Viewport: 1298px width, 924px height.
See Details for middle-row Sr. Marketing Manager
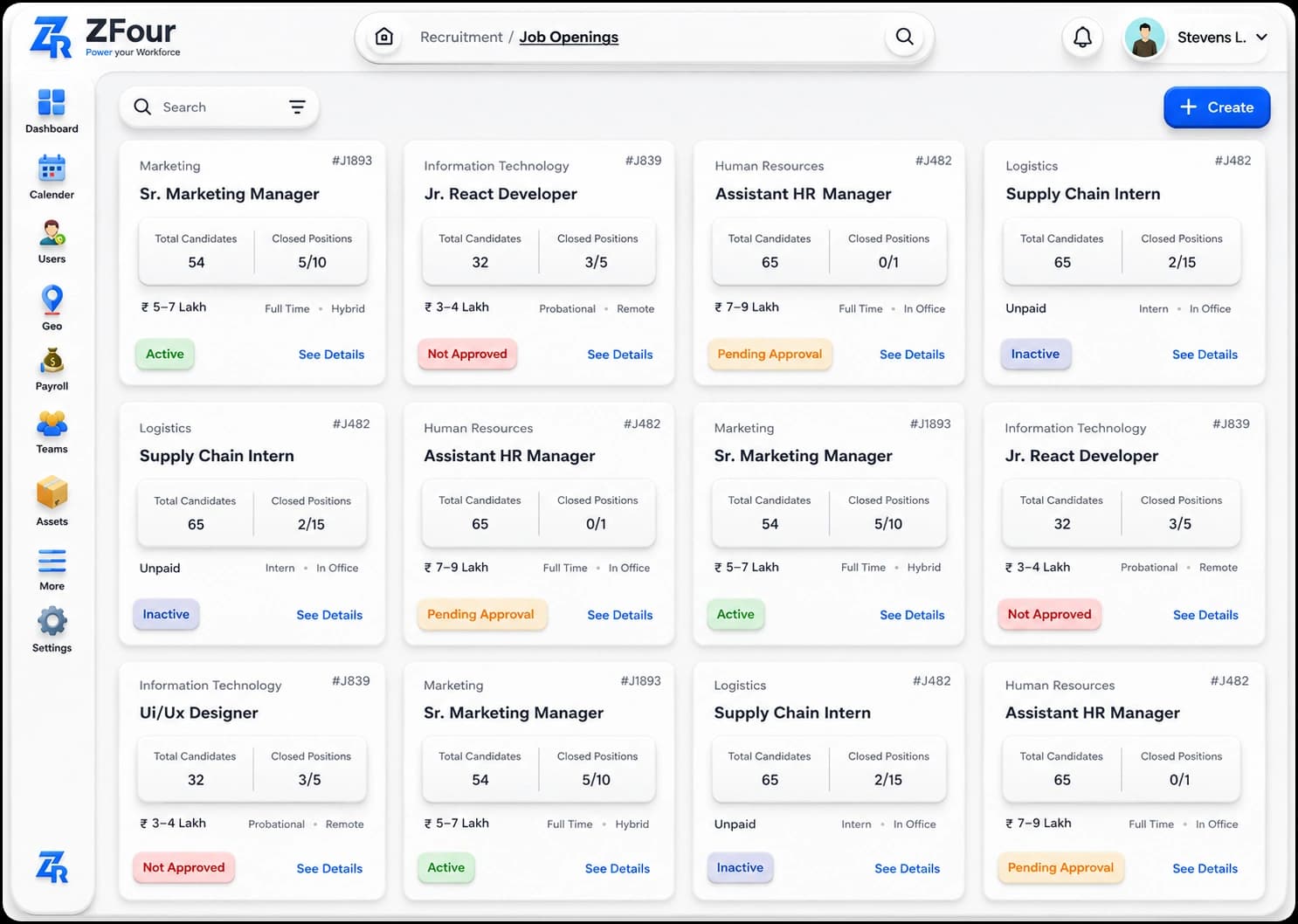click(x=912, y=615)
